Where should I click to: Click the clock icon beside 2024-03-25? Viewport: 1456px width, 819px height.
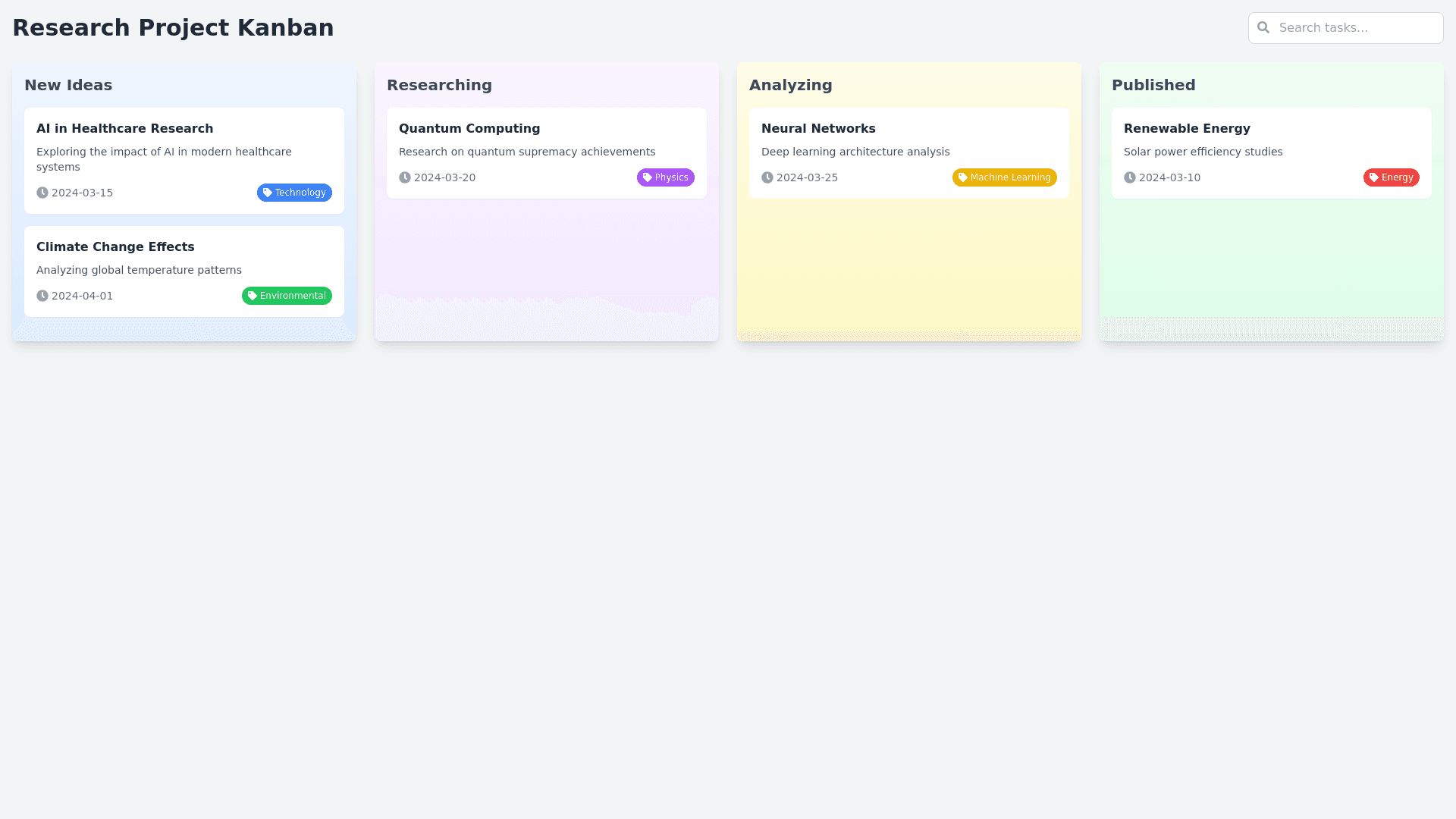(x=767, y=177)
